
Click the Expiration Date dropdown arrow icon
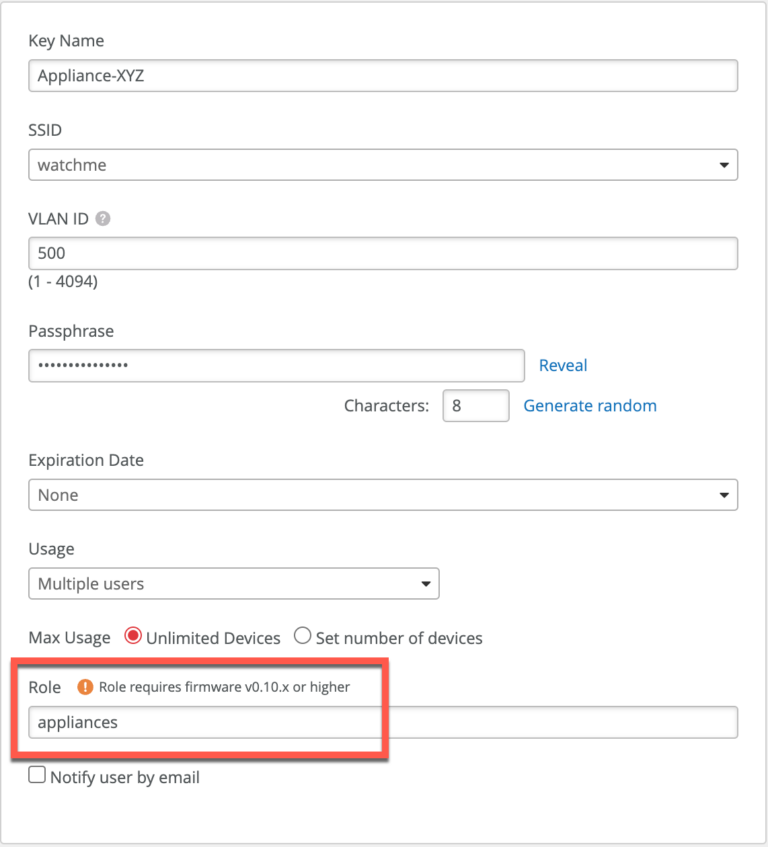tap(723, 494)
